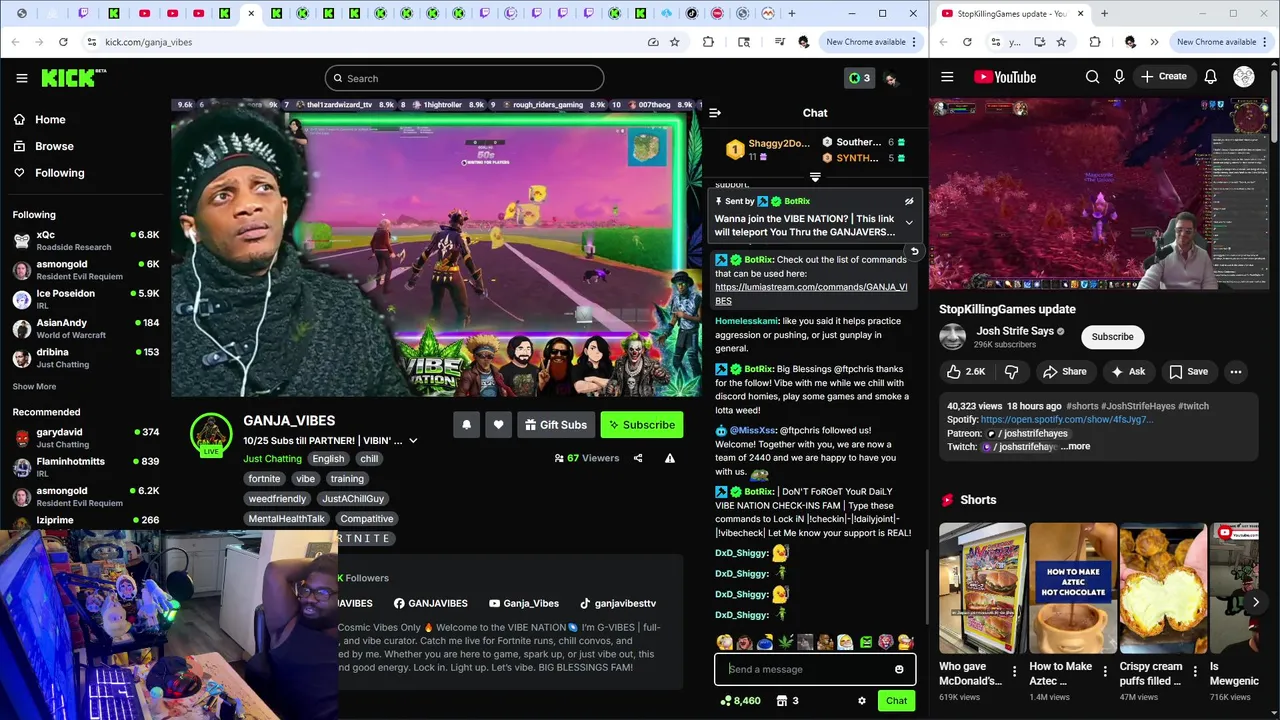Image resolution: width=1280 pixels, height=720 pixels.
Task: Open Crispy cream puffs short thumbnail
Action: click(1163, 588)
